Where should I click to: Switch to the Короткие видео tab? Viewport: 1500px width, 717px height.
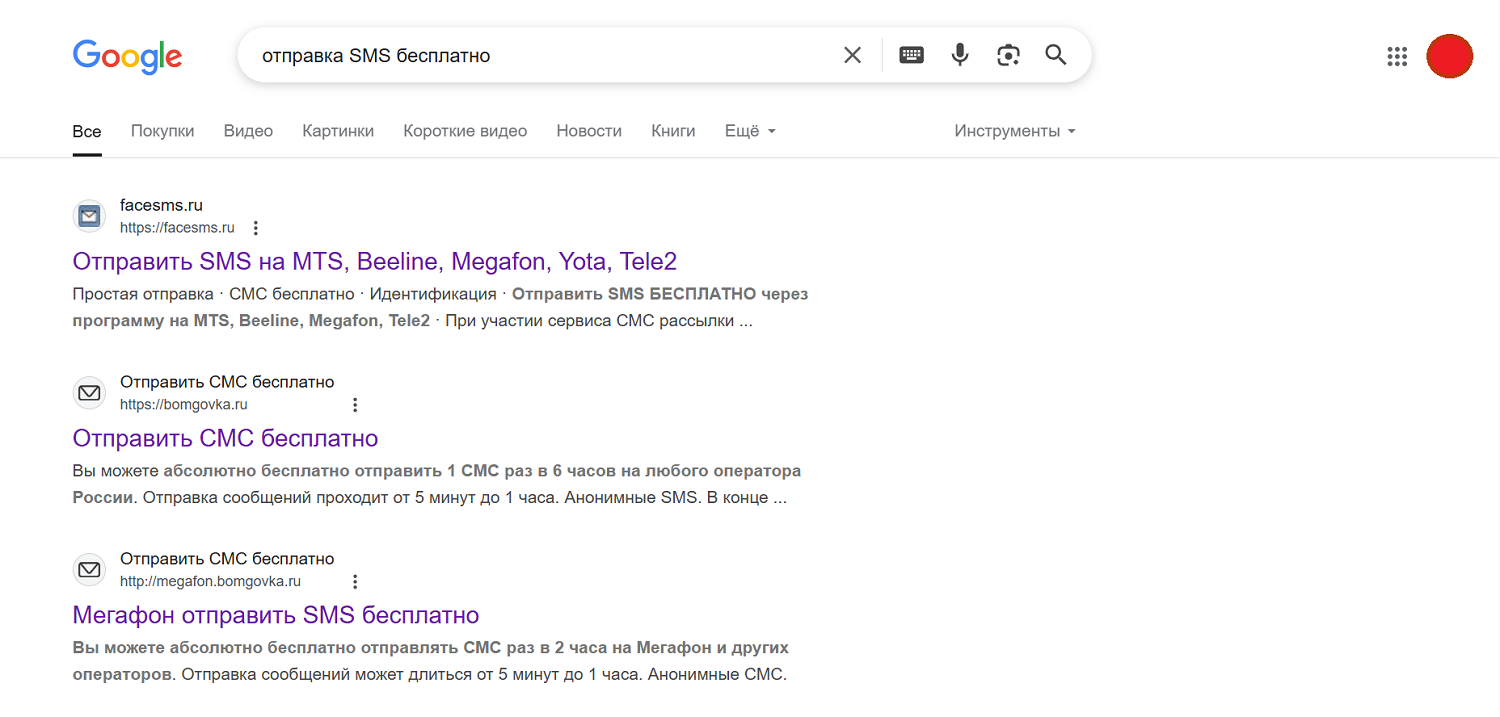(x=465, y=131)
